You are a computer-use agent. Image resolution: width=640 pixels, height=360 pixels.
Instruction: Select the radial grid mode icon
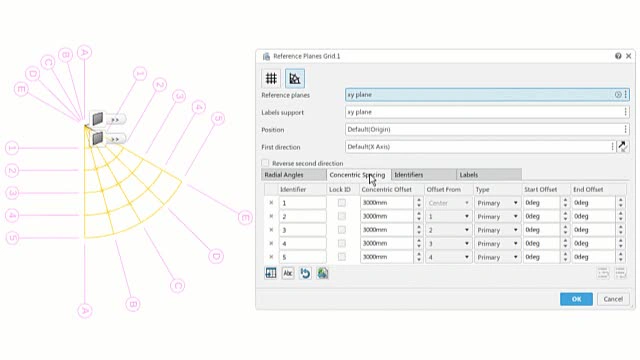(x=295, y=78)
